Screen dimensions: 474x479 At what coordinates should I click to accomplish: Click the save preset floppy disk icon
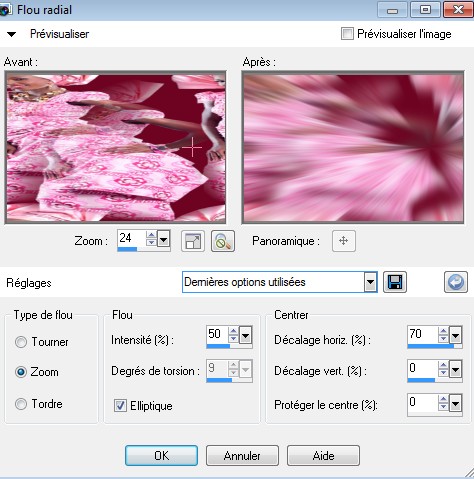(395, 282)
